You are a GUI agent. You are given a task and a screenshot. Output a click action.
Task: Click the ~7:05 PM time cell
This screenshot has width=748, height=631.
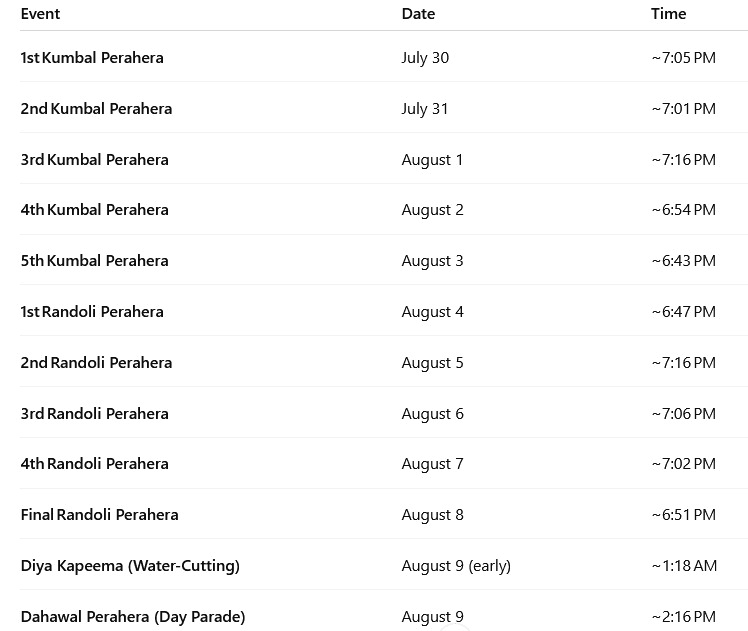click(683, 58)
